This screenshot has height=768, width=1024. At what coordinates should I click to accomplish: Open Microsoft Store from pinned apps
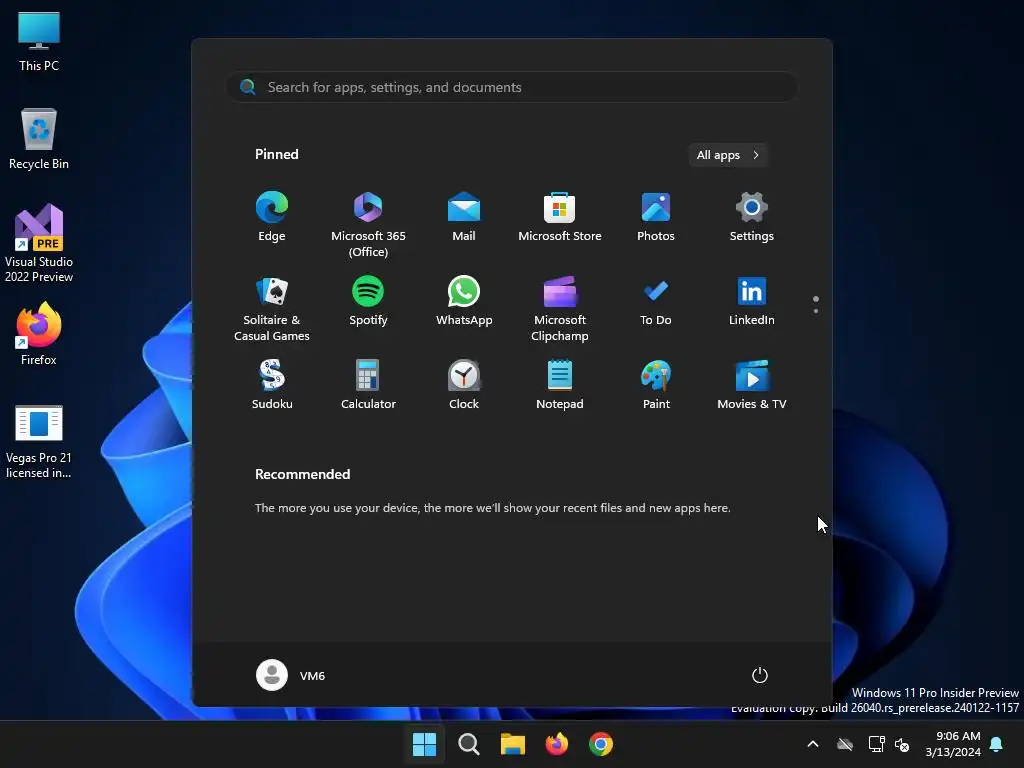(560, 217)
